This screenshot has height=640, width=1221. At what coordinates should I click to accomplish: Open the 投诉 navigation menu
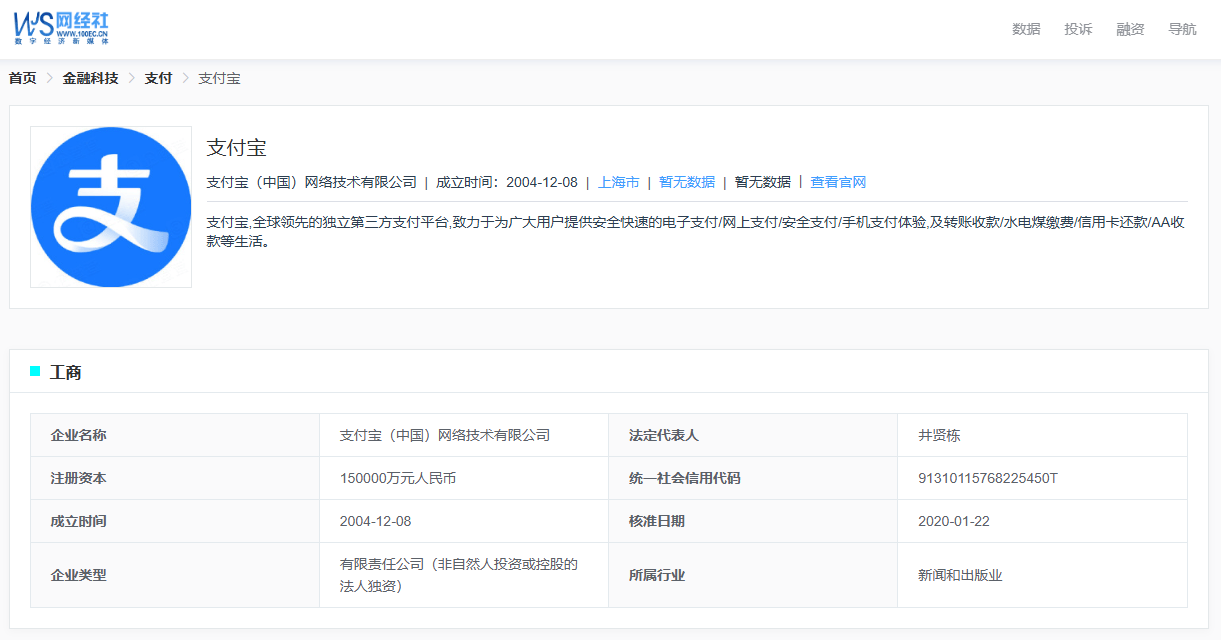1078,29
